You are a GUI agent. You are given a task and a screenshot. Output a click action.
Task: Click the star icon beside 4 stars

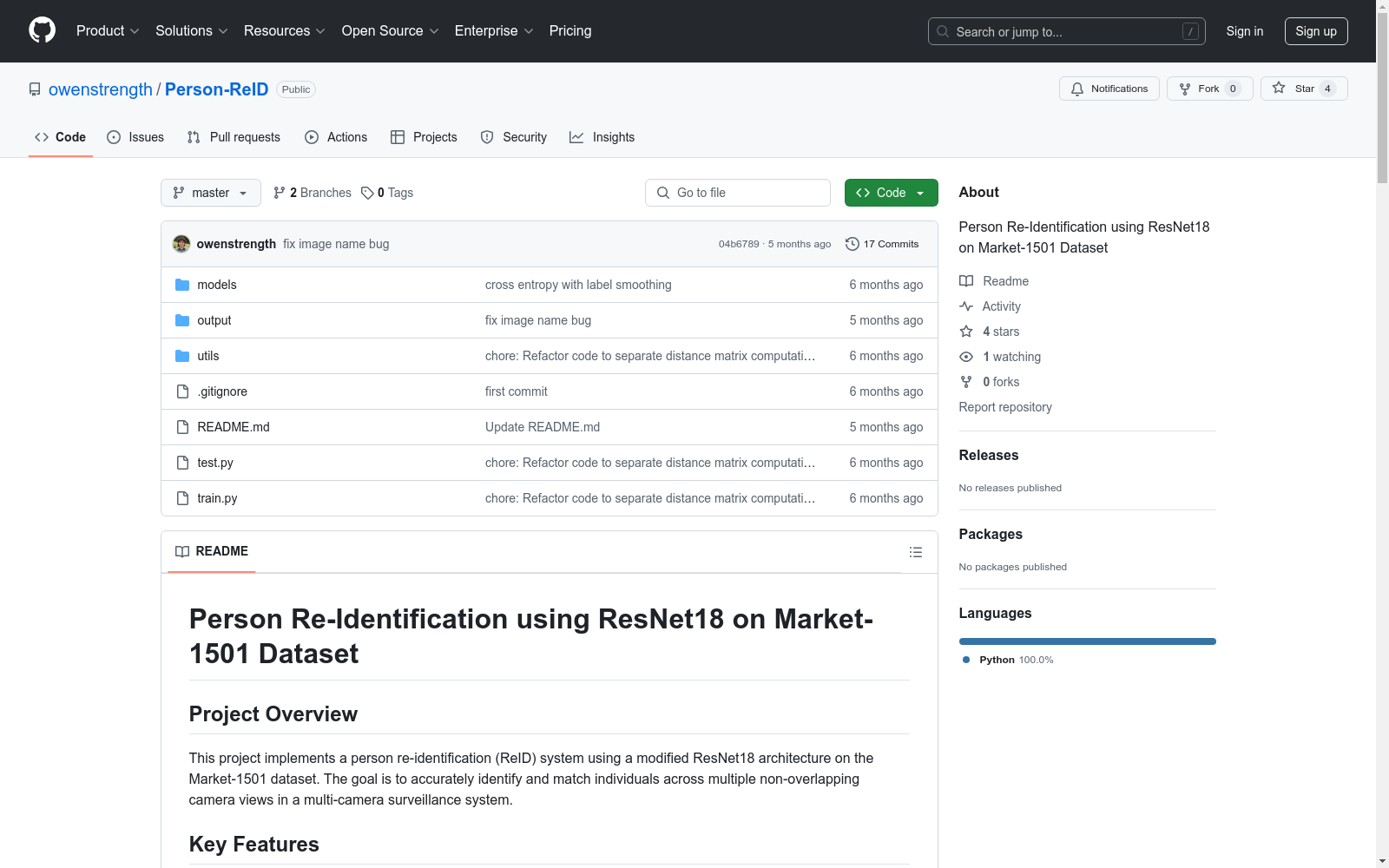click(966, 332)
